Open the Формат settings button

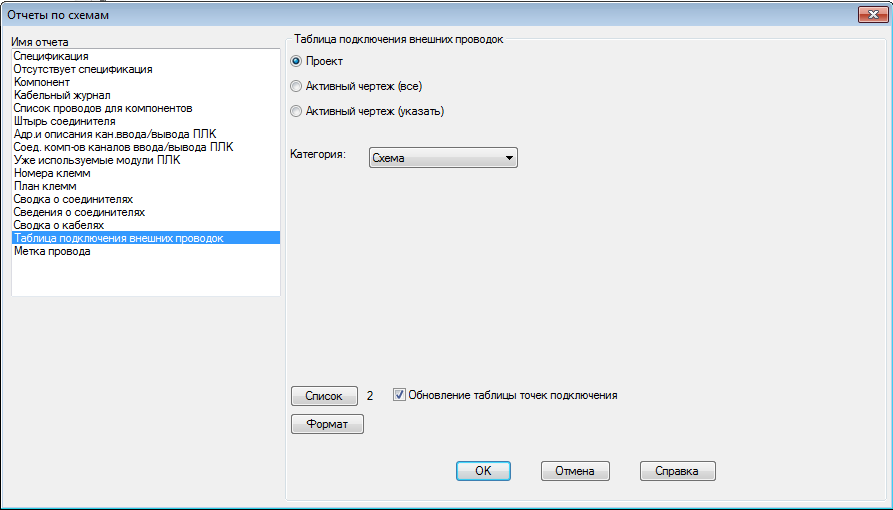[327, 425]
